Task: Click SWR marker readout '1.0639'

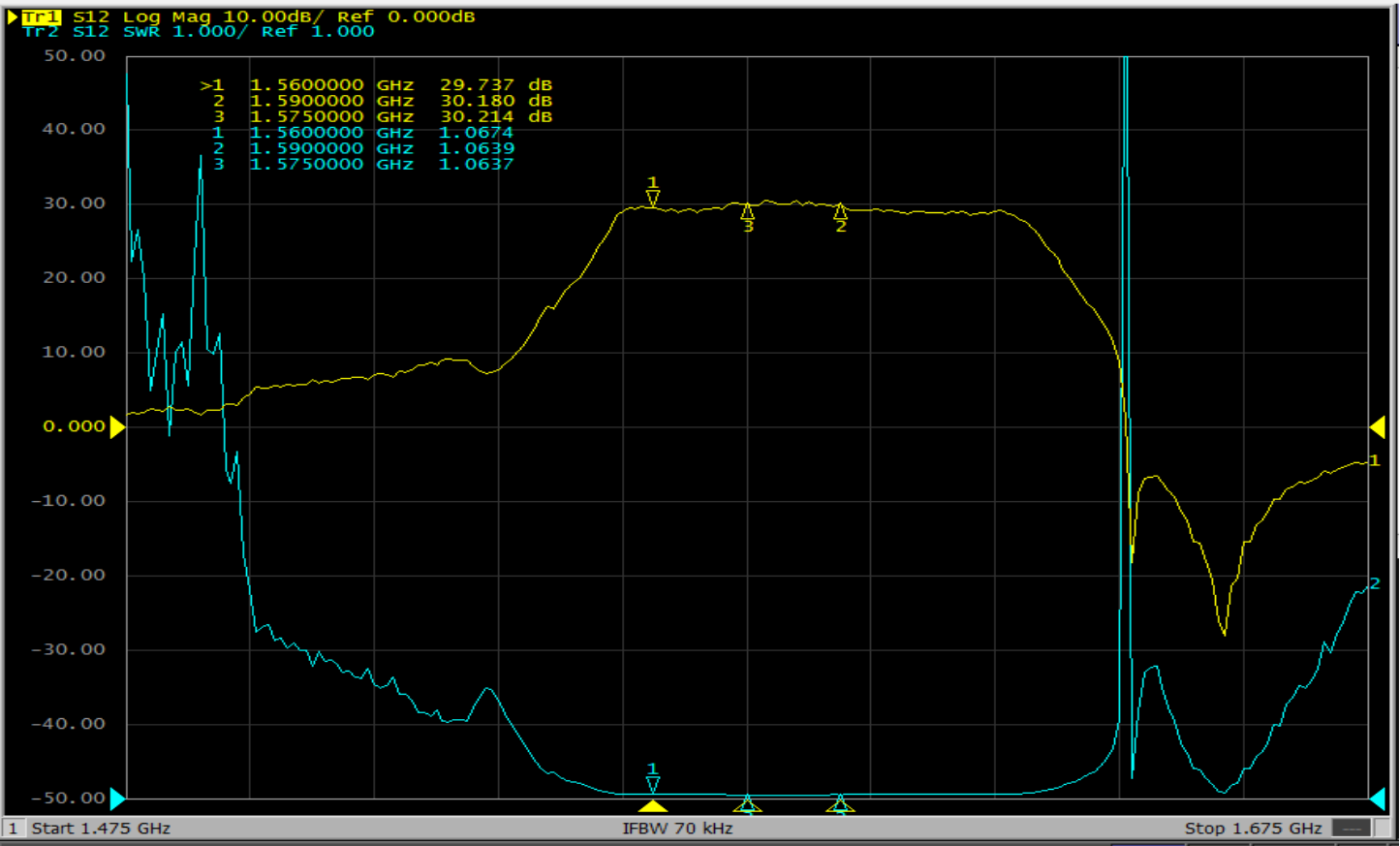Action: coord(476,148)
